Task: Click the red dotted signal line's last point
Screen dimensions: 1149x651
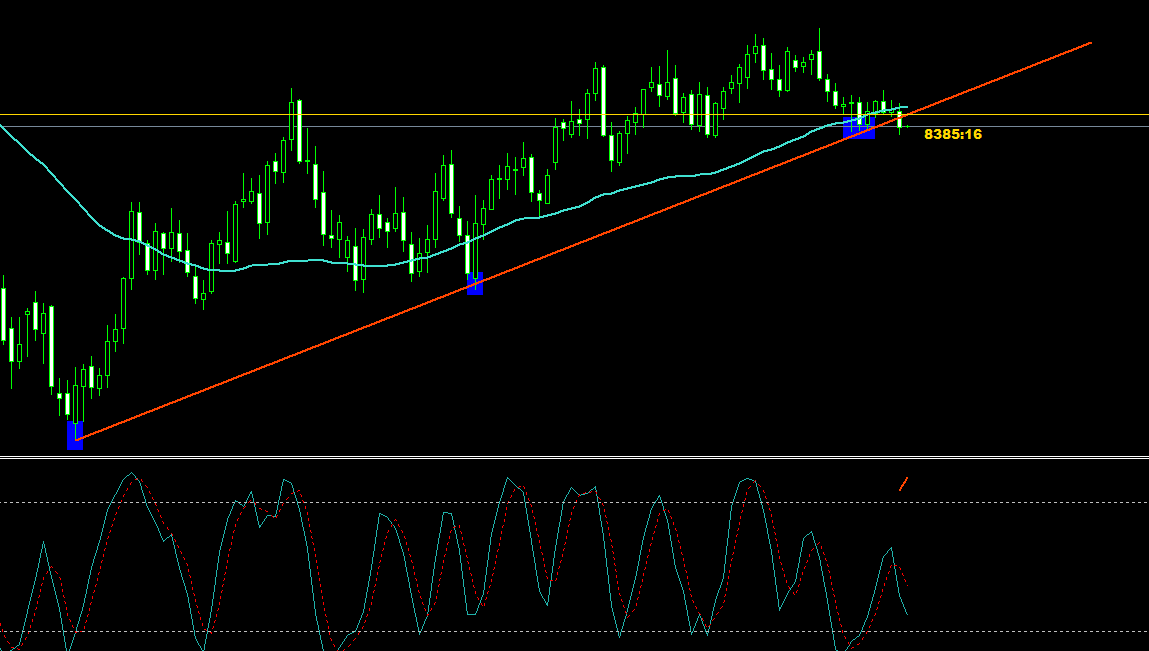Action: [906, 583]
